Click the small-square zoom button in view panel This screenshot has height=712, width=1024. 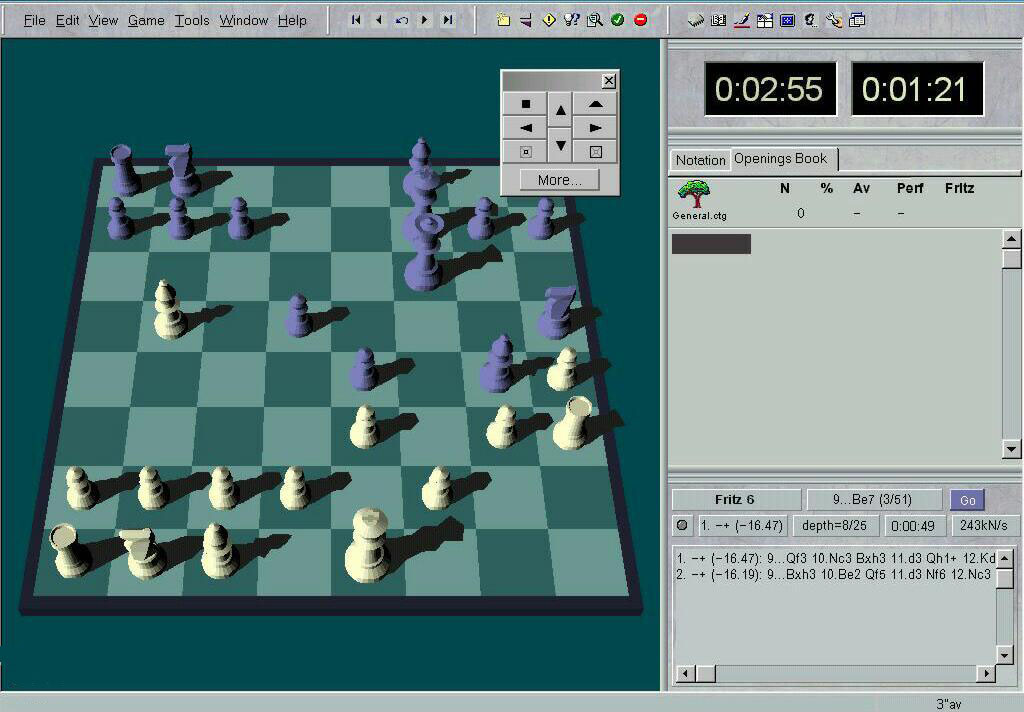click(526, 152)
